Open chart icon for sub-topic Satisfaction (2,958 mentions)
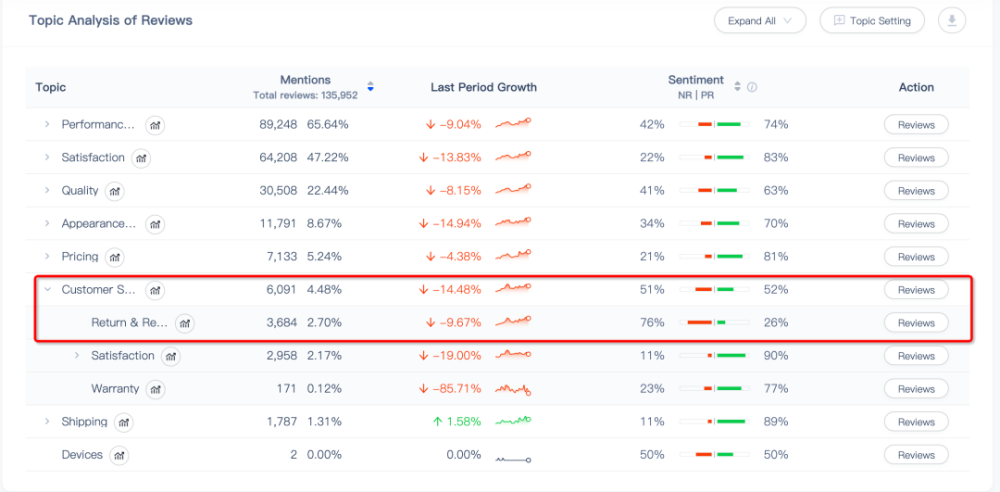Screen dimensions: 1000x492 pyautogui.click(x=171, y=356)
